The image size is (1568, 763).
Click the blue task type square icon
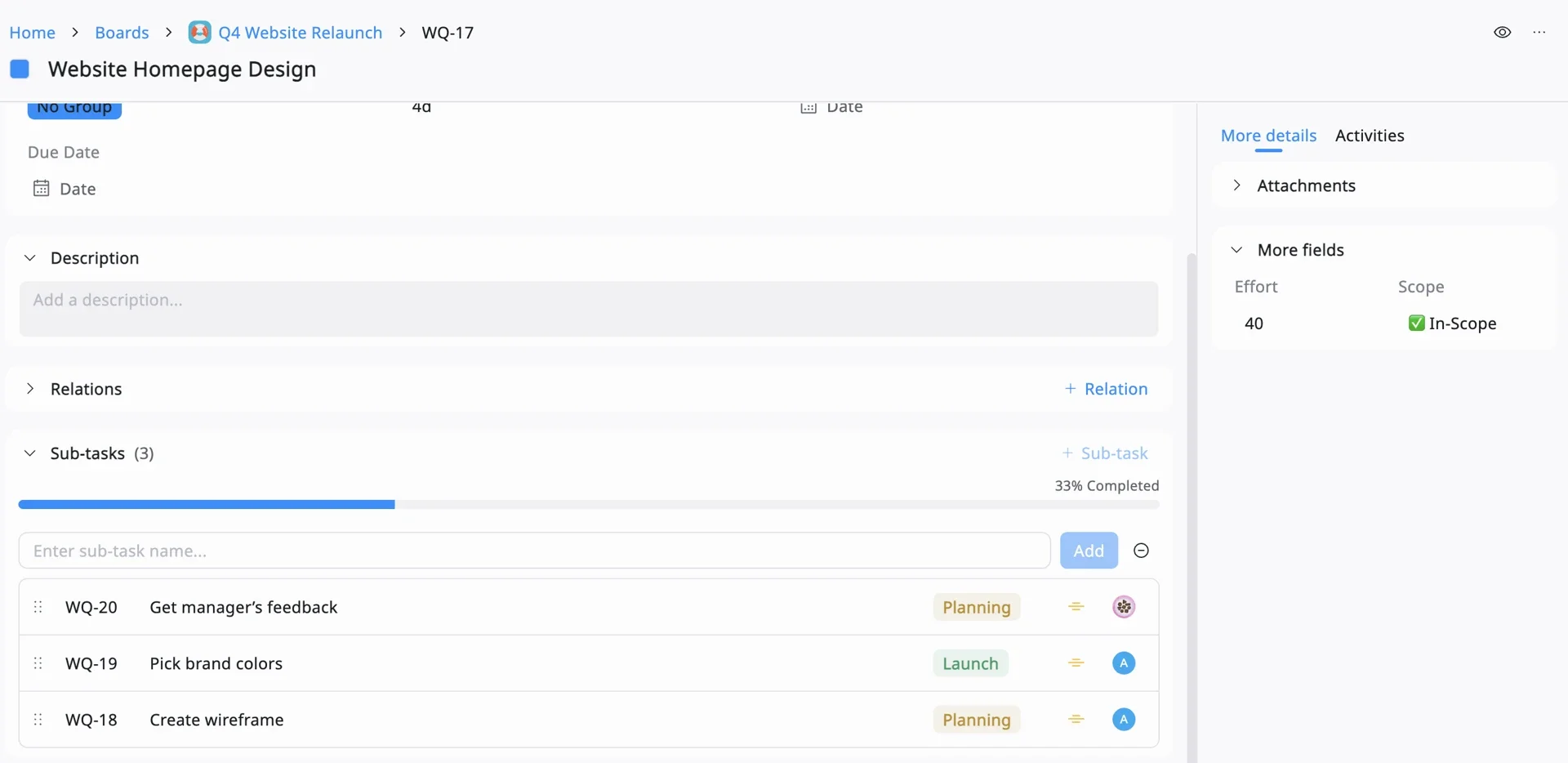click(20, 69)
